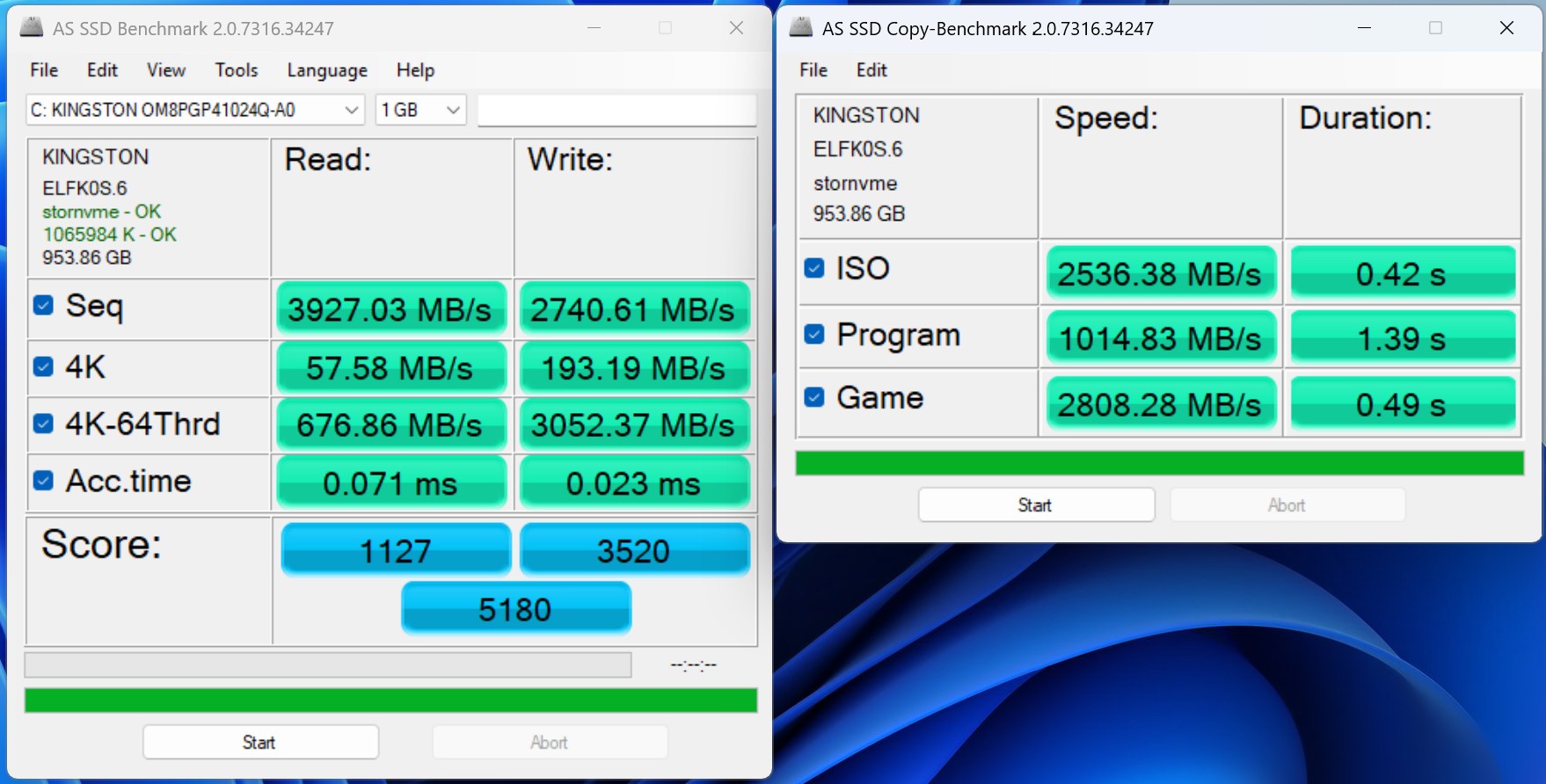This screenshot has height=784, width=1546.
Task: Open the Tools menu
Action: pos(237,70)
